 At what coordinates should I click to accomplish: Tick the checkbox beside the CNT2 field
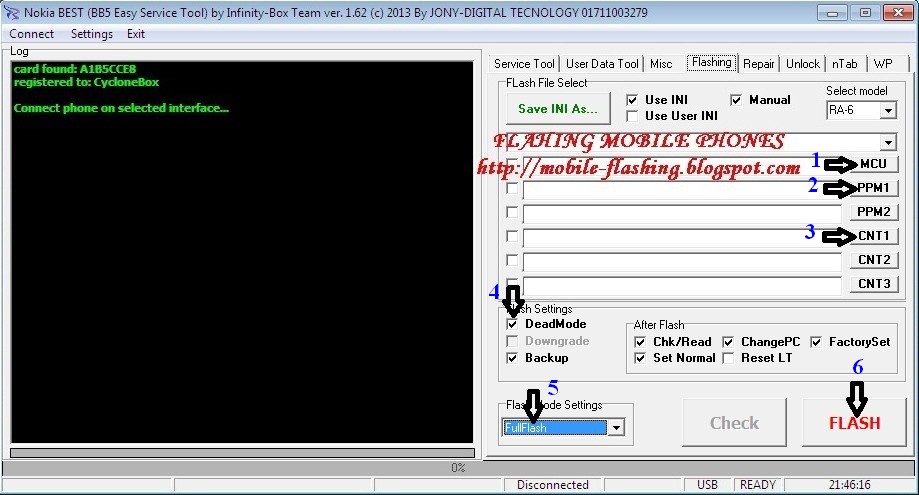512,260
